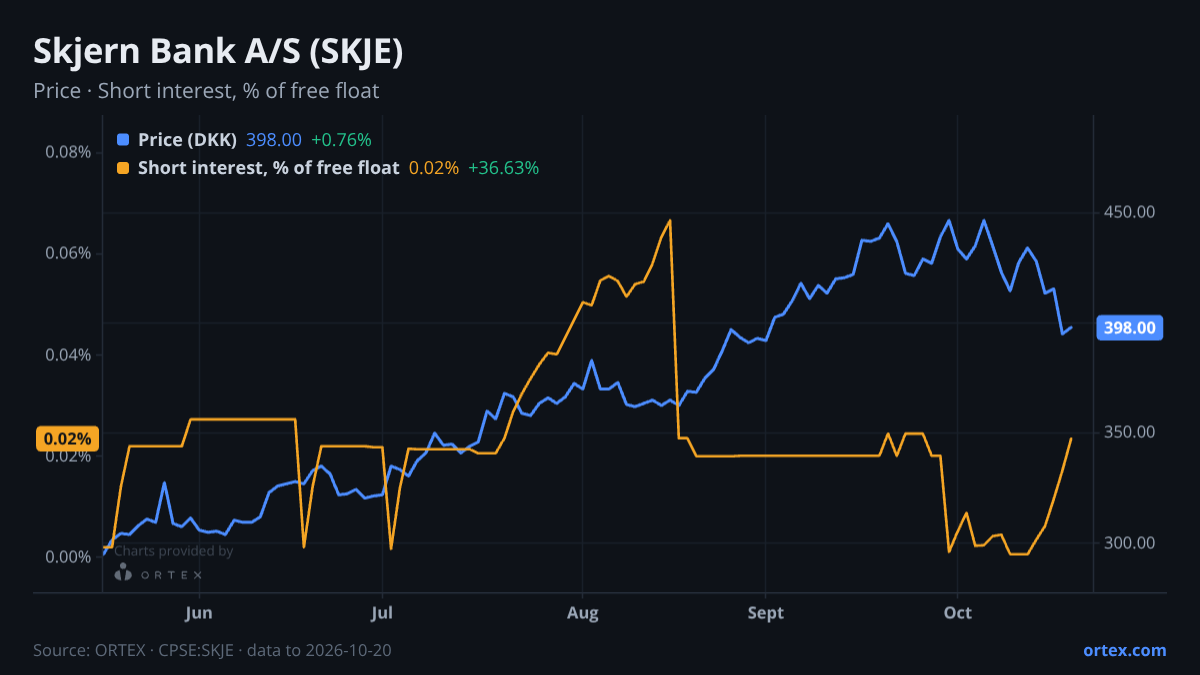Click the Aug x-axis label
This screenshot has width=1200, height=675.
coord(582,612)
